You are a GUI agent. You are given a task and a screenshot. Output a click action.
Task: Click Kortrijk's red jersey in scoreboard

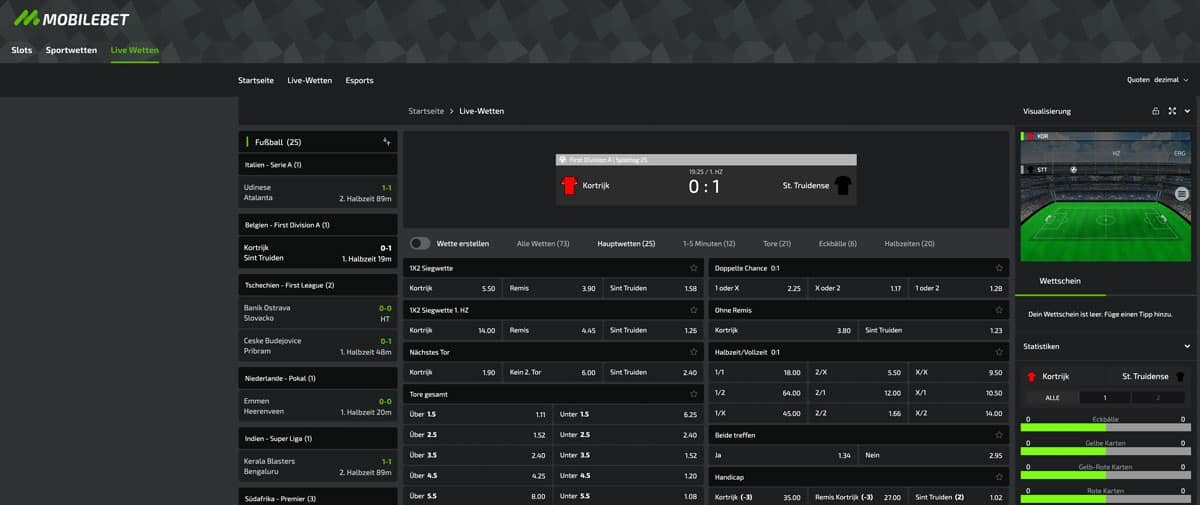pos(569,185)
